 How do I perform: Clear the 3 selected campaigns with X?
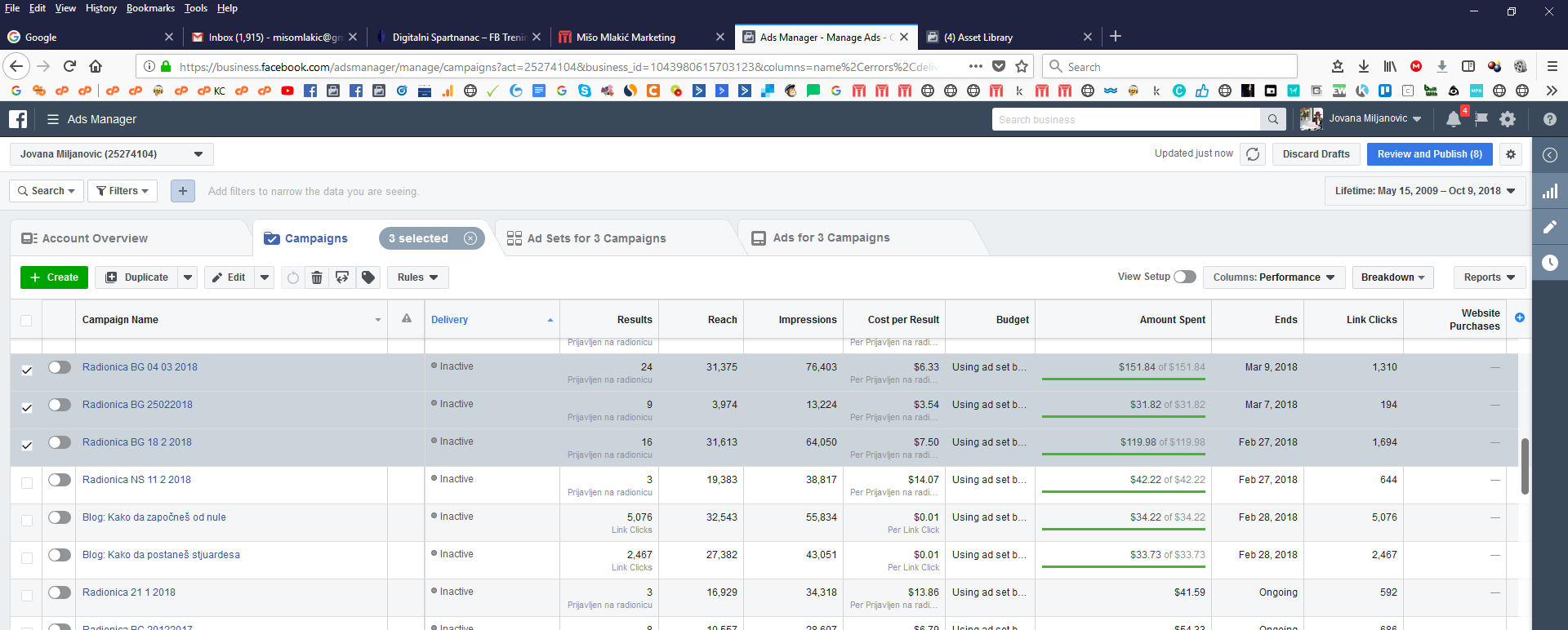pos(470,238)
